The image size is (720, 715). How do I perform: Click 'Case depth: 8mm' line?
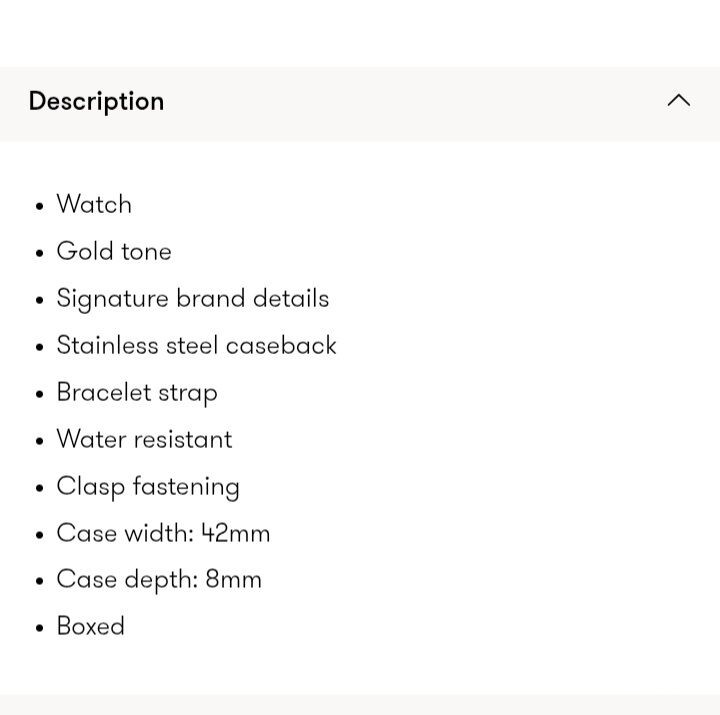pos(159,580)
